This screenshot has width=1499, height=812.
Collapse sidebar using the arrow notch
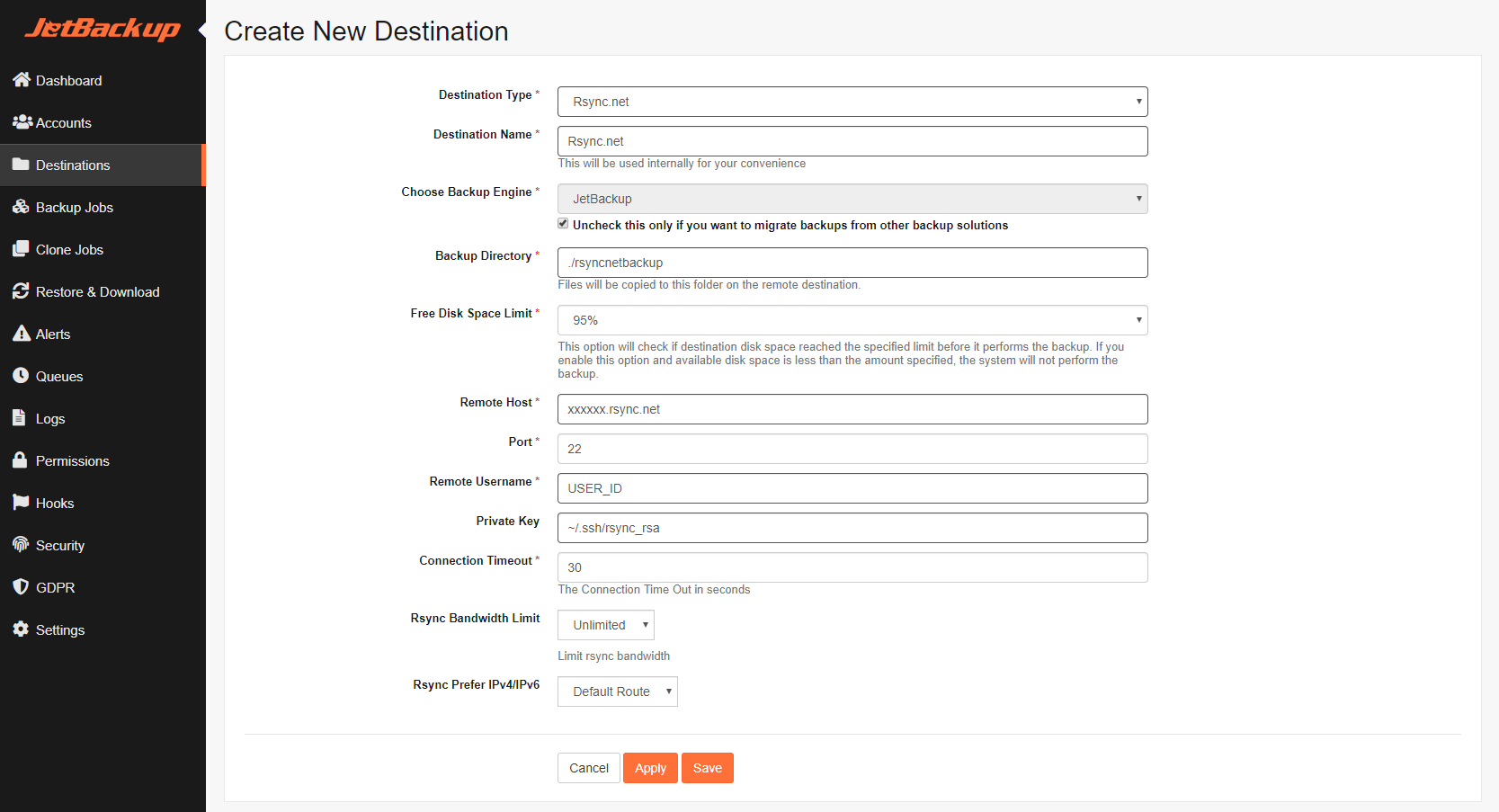point(202,31)
